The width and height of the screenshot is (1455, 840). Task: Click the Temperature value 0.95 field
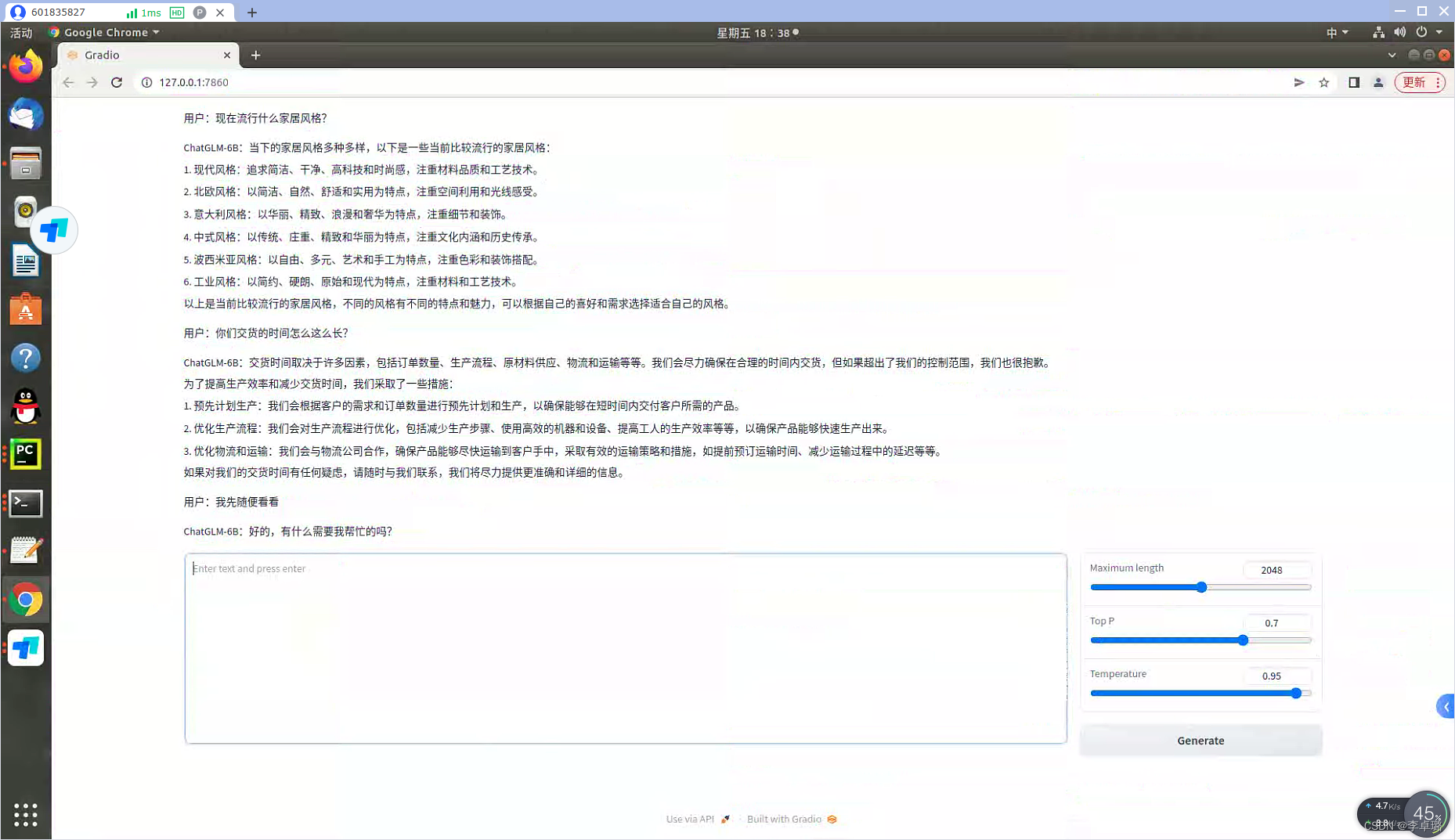pos(1276,676)
